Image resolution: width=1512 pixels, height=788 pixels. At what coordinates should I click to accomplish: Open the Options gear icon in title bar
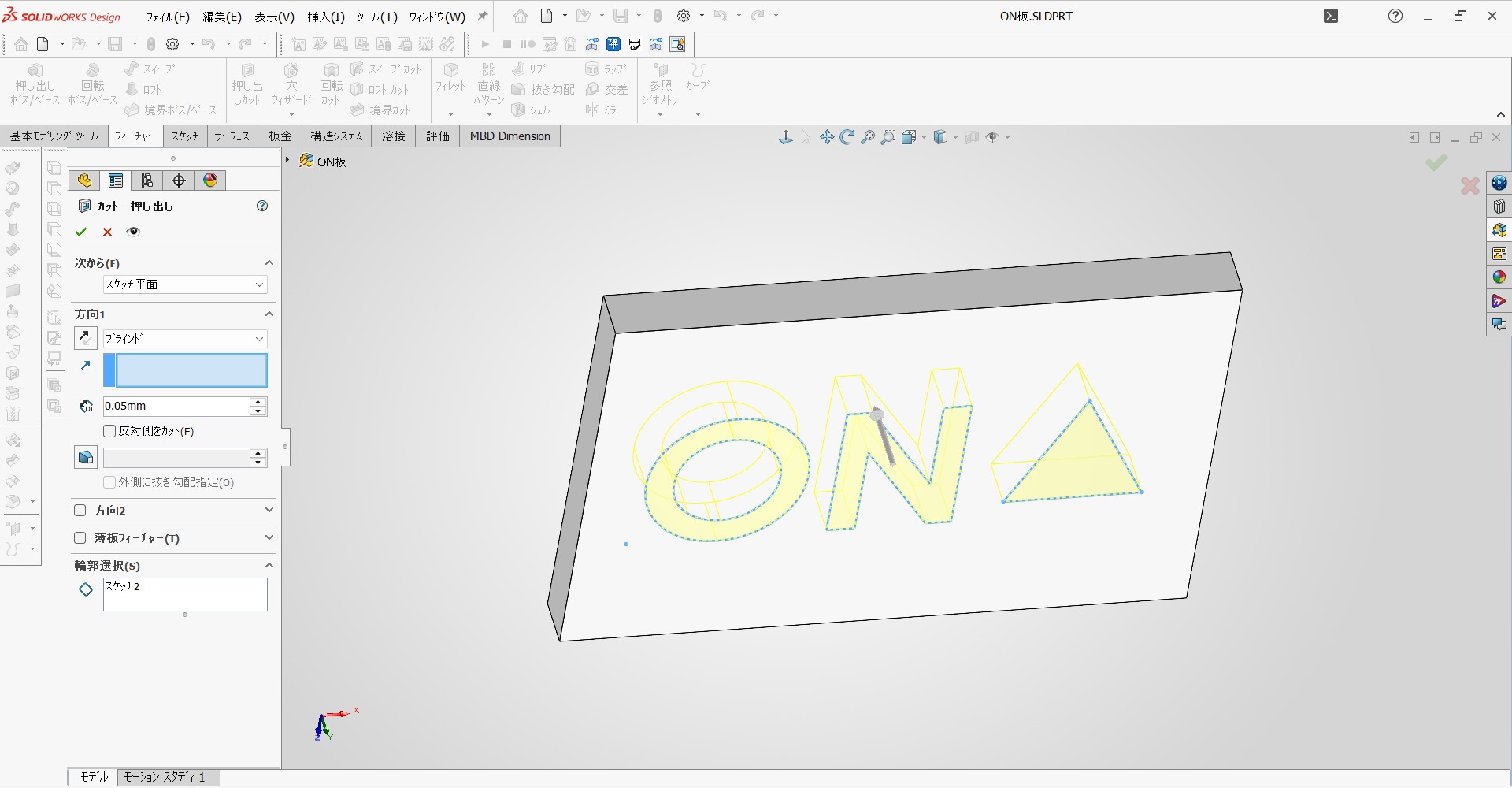tap(684, 16)
